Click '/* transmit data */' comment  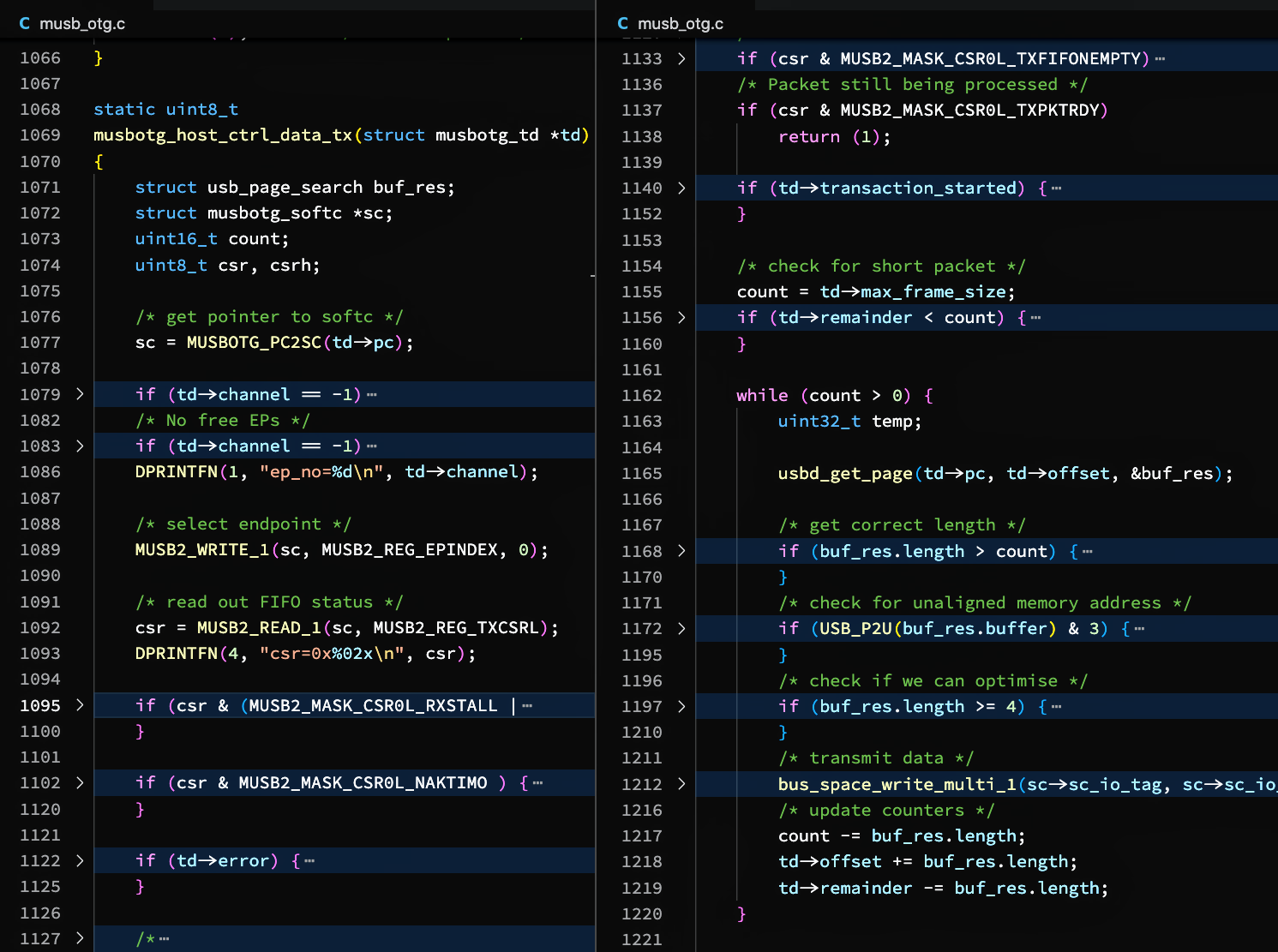tap(876, 757)
